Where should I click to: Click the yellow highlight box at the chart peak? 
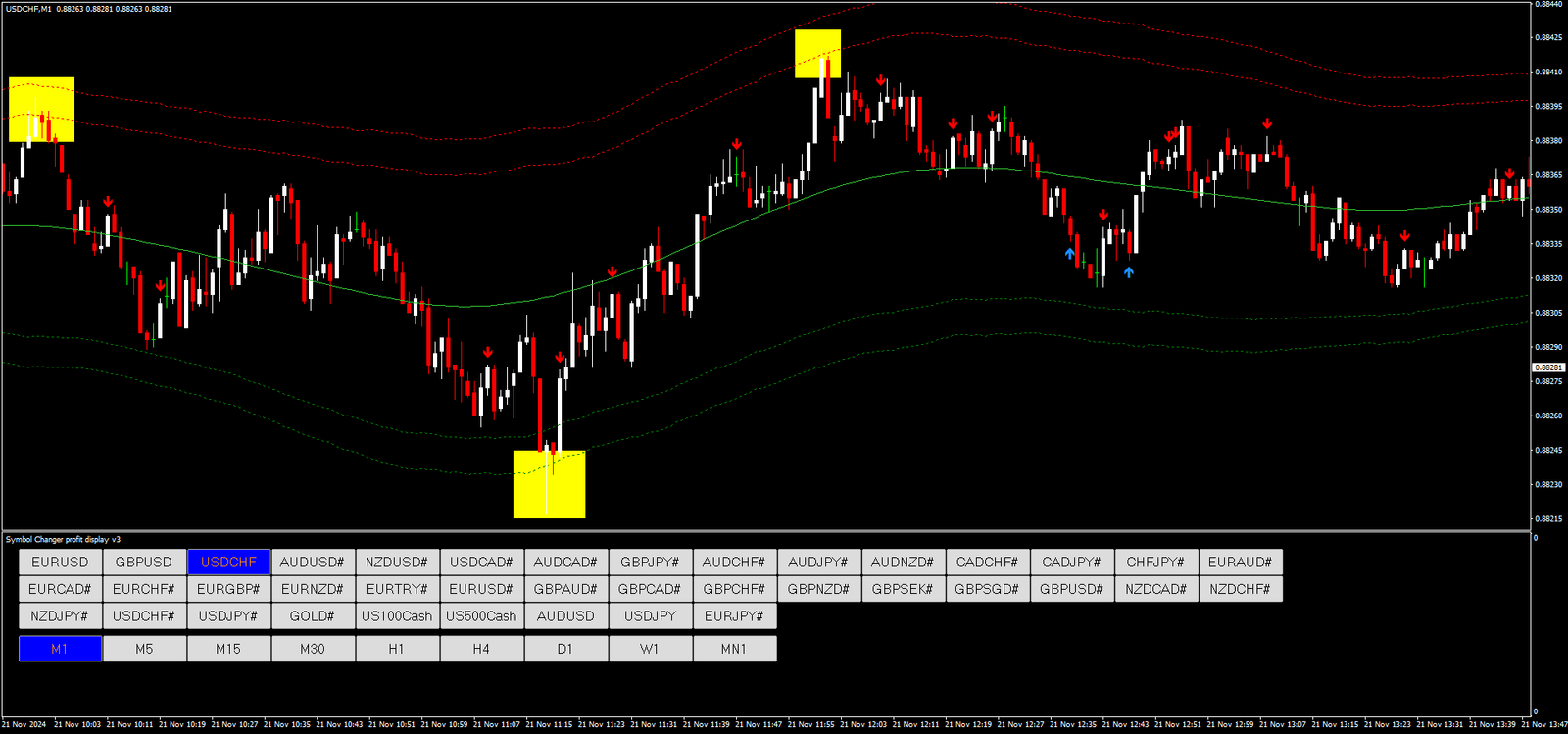pos(817,54)
